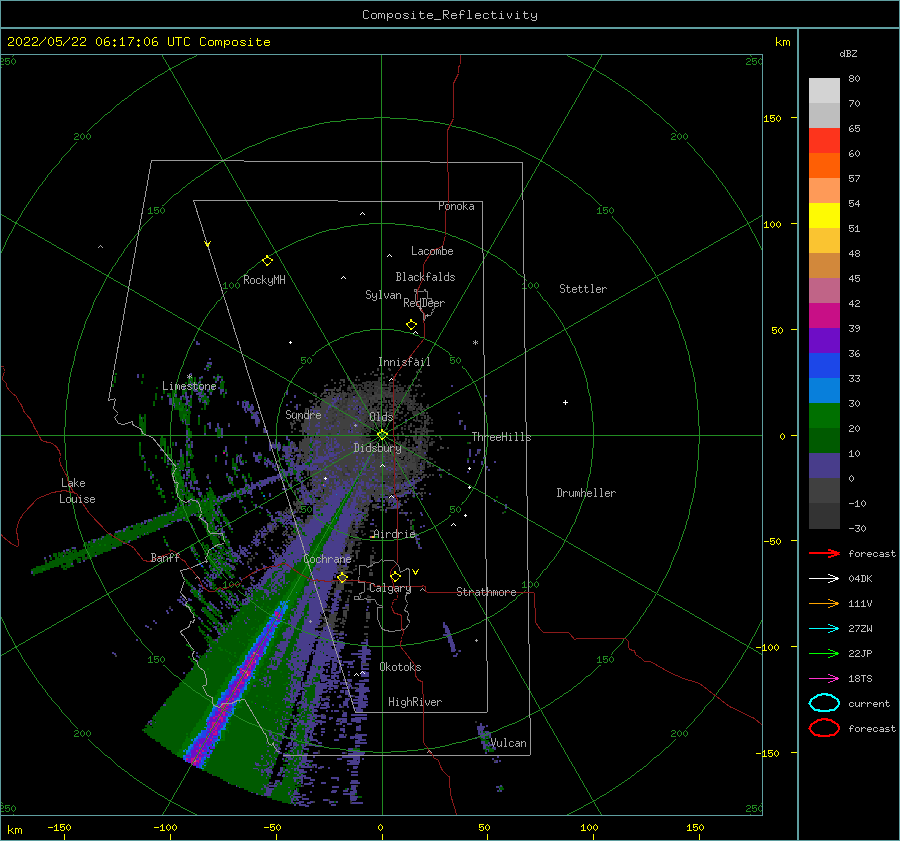Pick the yellow 54 dBZ color swatch

coord(824,215)
